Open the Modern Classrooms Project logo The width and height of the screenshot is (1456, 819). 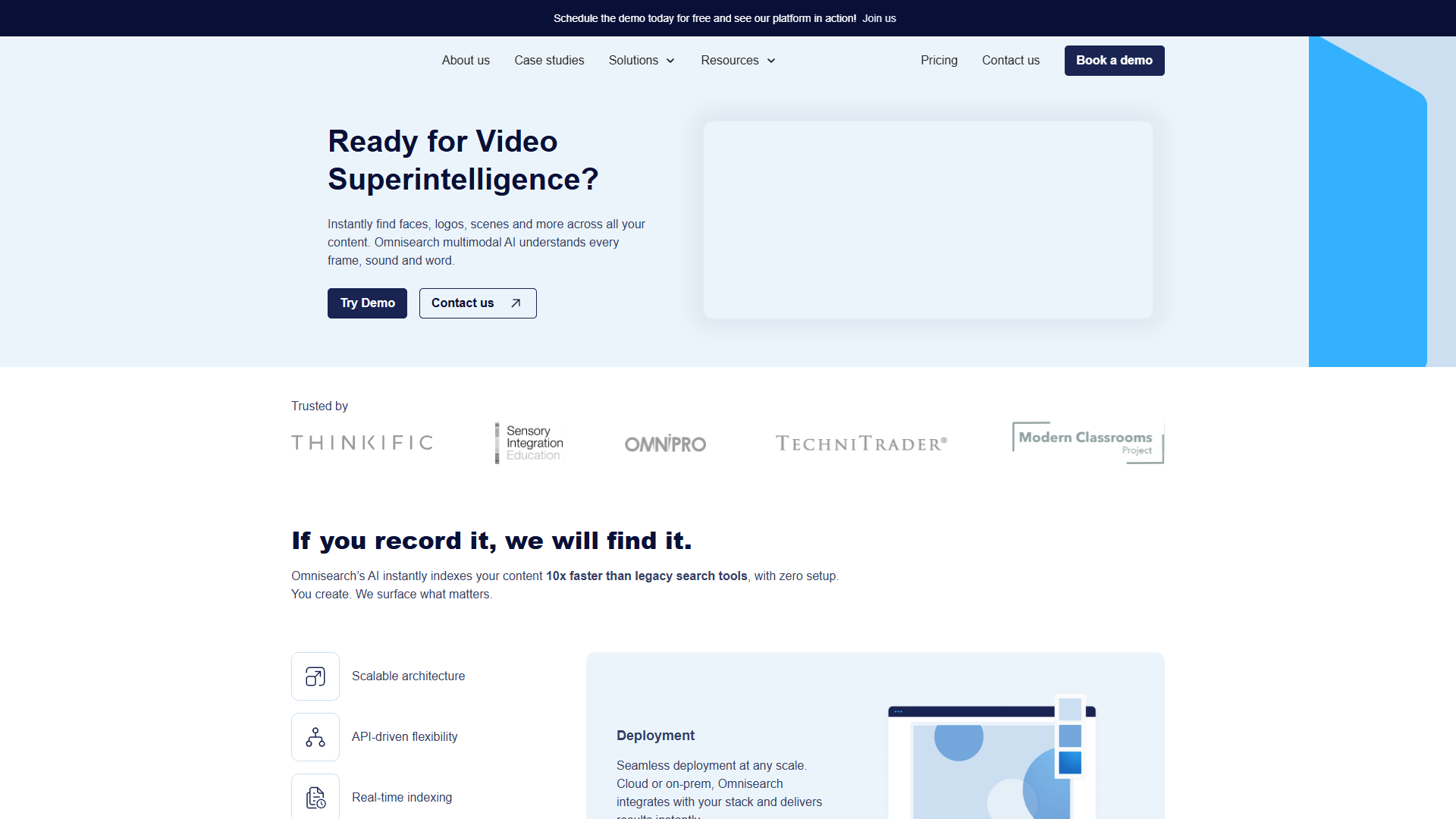pyautogui.click(x=1088, y=443)
